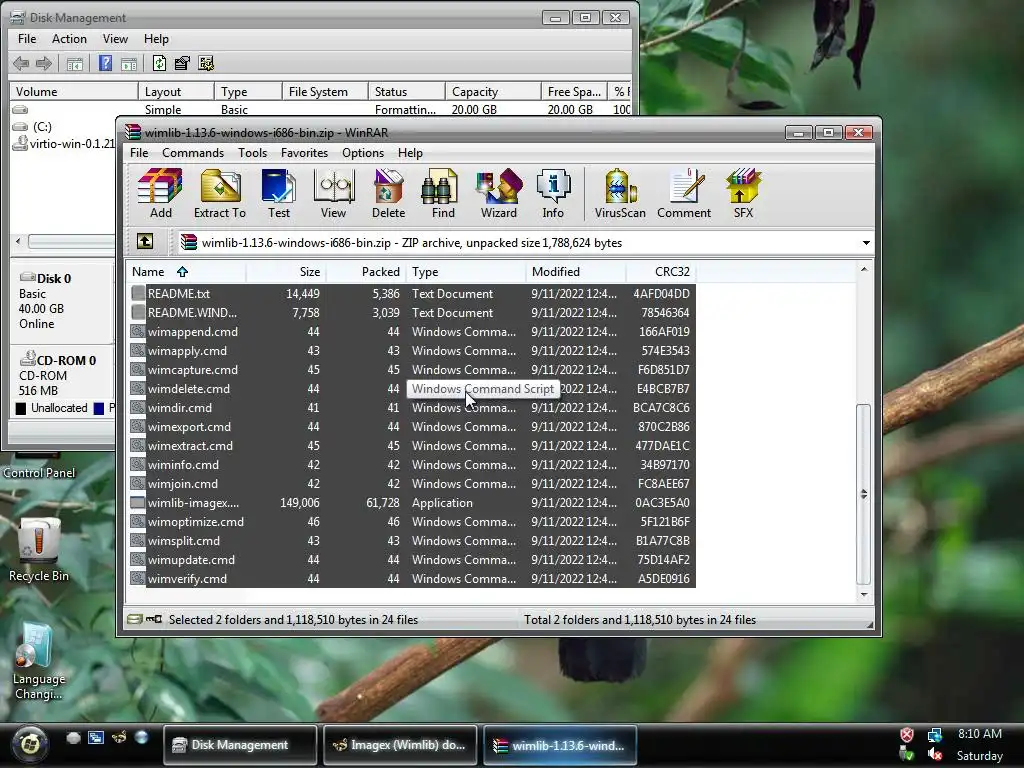Open WinRAR File menu
Screen dimensions: 1024x768
pos(139,153)
